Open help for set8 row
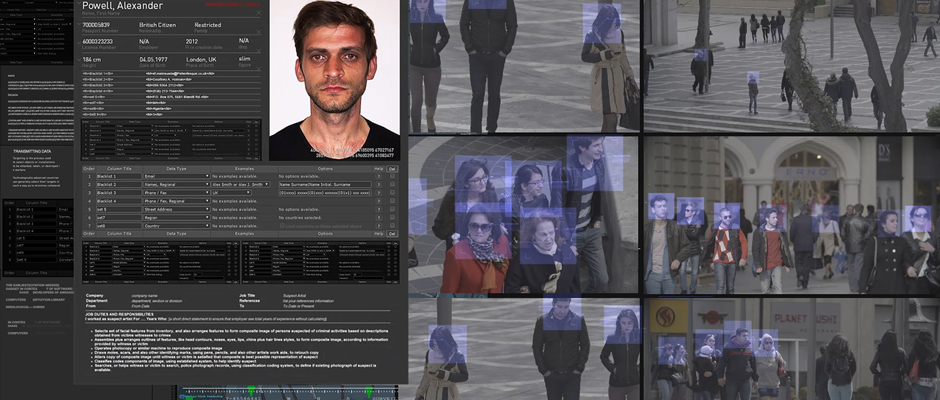Image resolution: width=940 pixels, height=400 pixels. [378, 225]
